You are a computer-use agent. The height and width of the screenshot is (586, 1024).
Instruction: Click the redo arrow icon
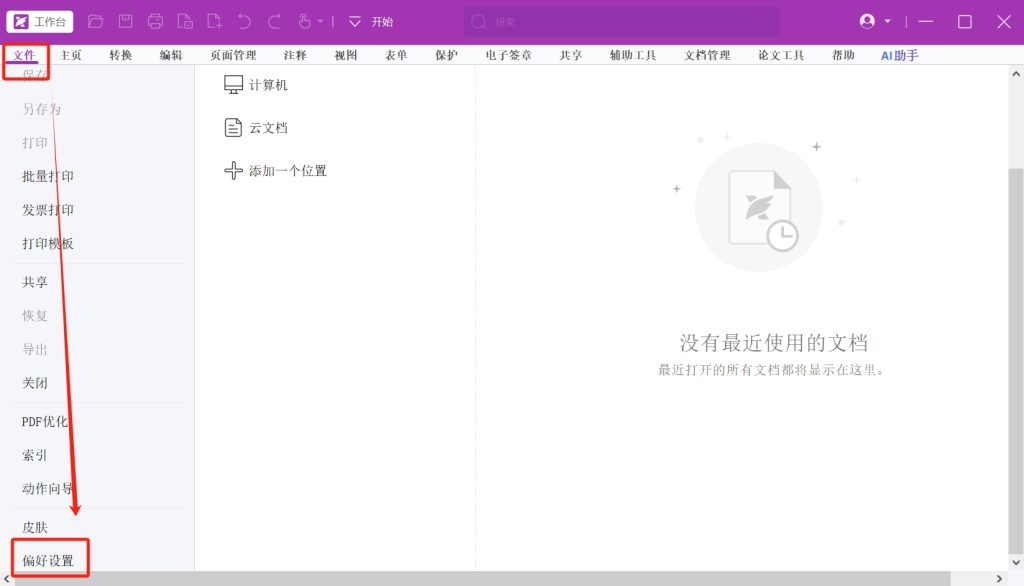pyautogui.click(x=274, y=21)
